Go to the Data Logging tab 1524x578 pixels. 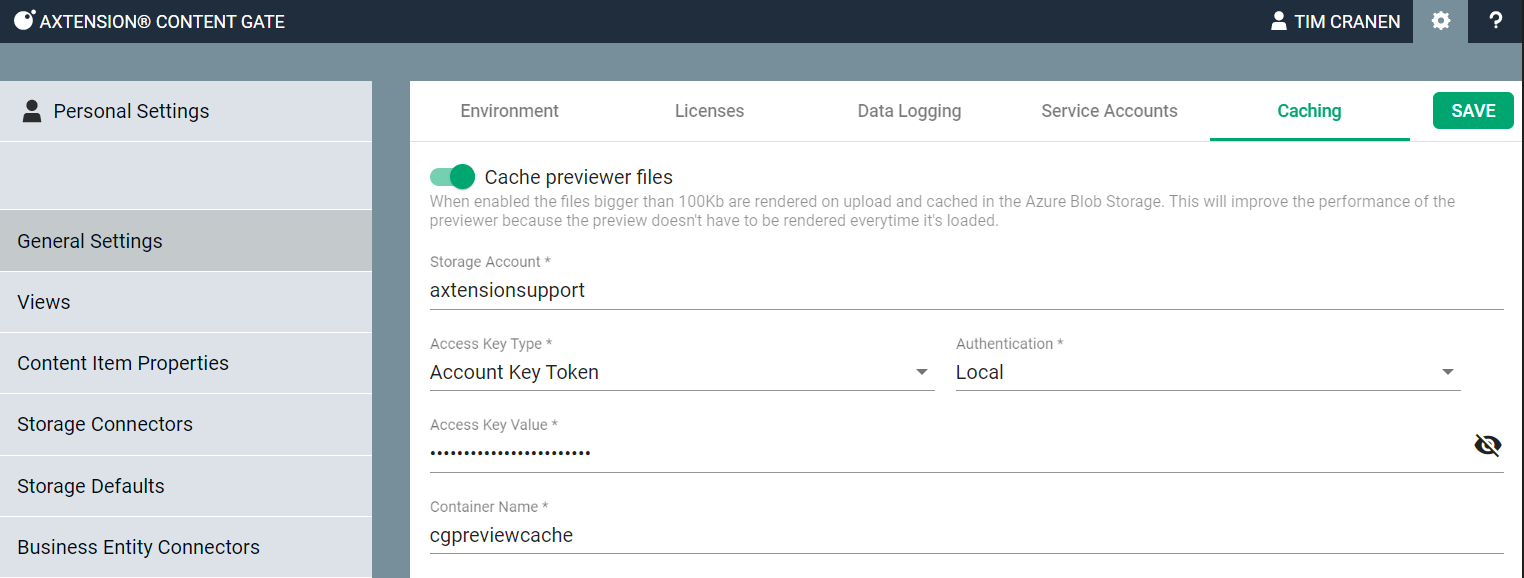tap(909, 111)
